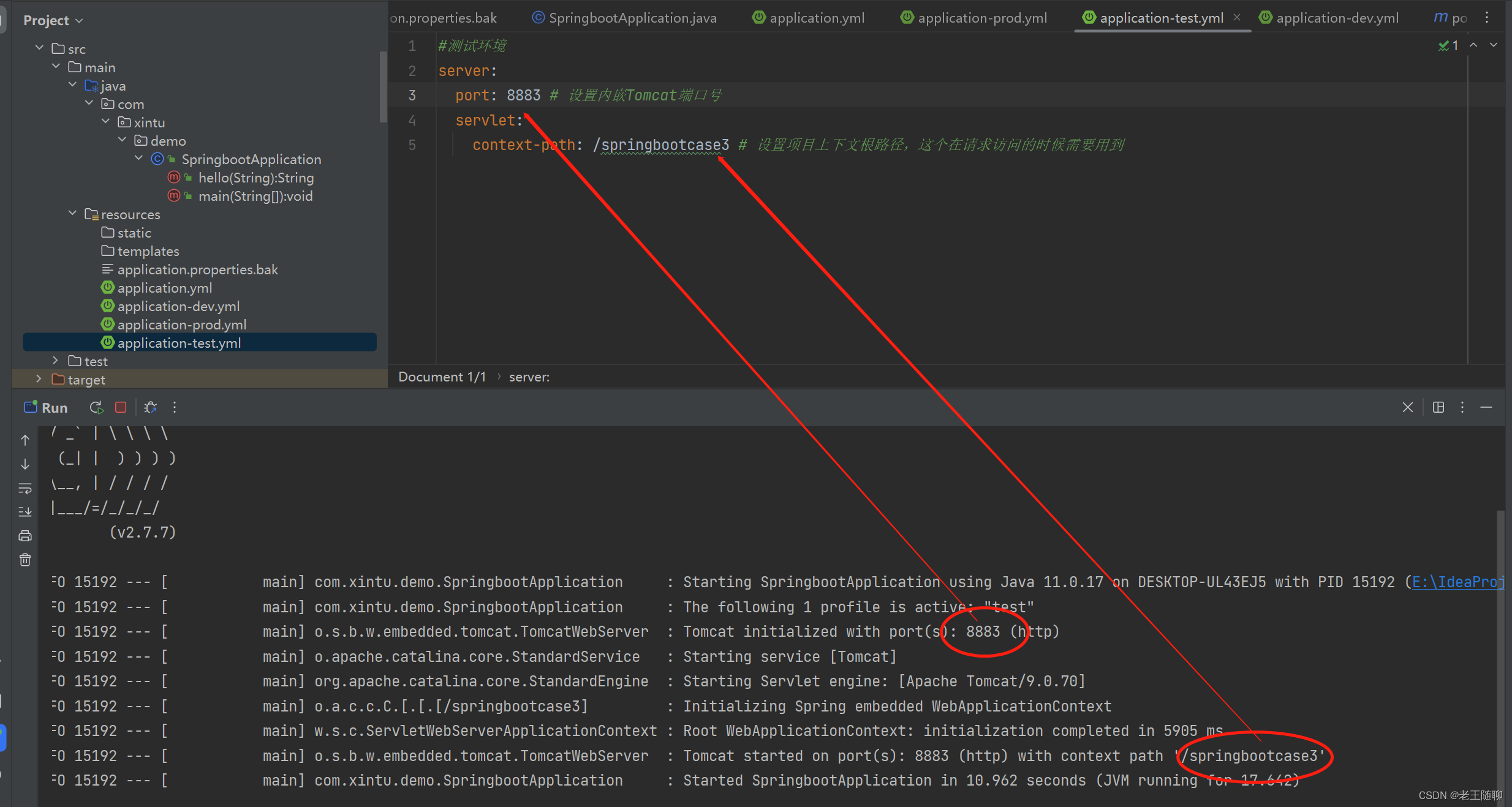Image resolution: width=1512 pixels, height=807 pixels.
Task: Switch to the SpringbootApplication.java tab
Action: [624, 18]
